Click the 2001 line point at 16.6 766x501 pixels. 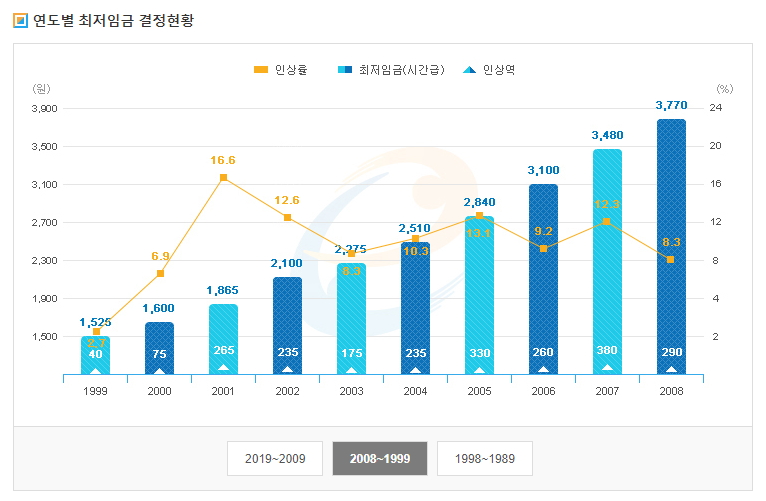[x=223, y=178]
